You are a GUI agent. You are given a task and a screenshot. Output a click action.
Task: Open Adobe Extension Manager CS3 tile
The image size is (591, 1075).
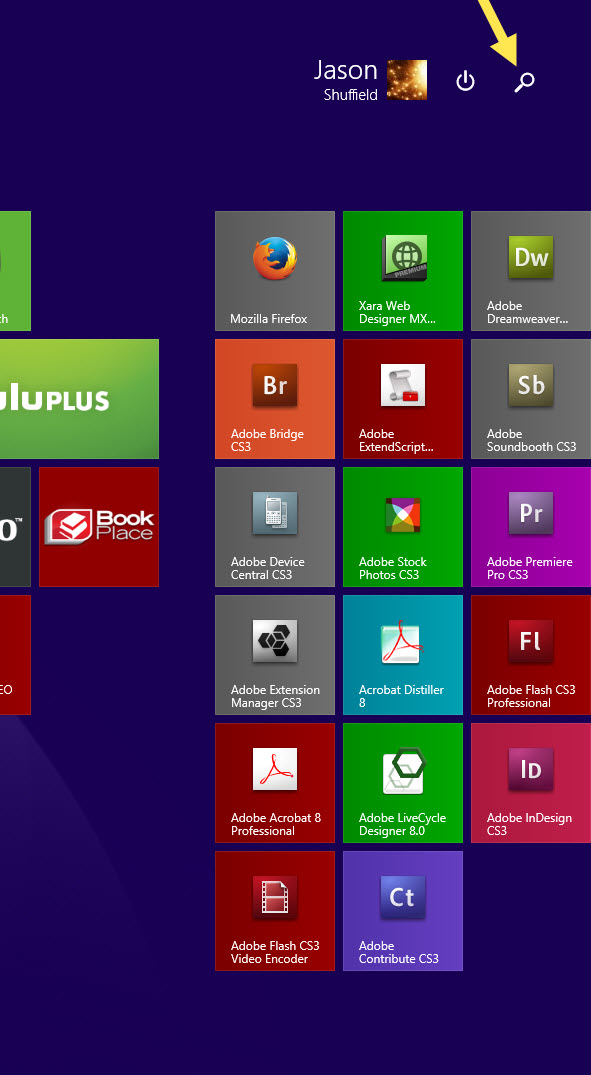(275, 655)
